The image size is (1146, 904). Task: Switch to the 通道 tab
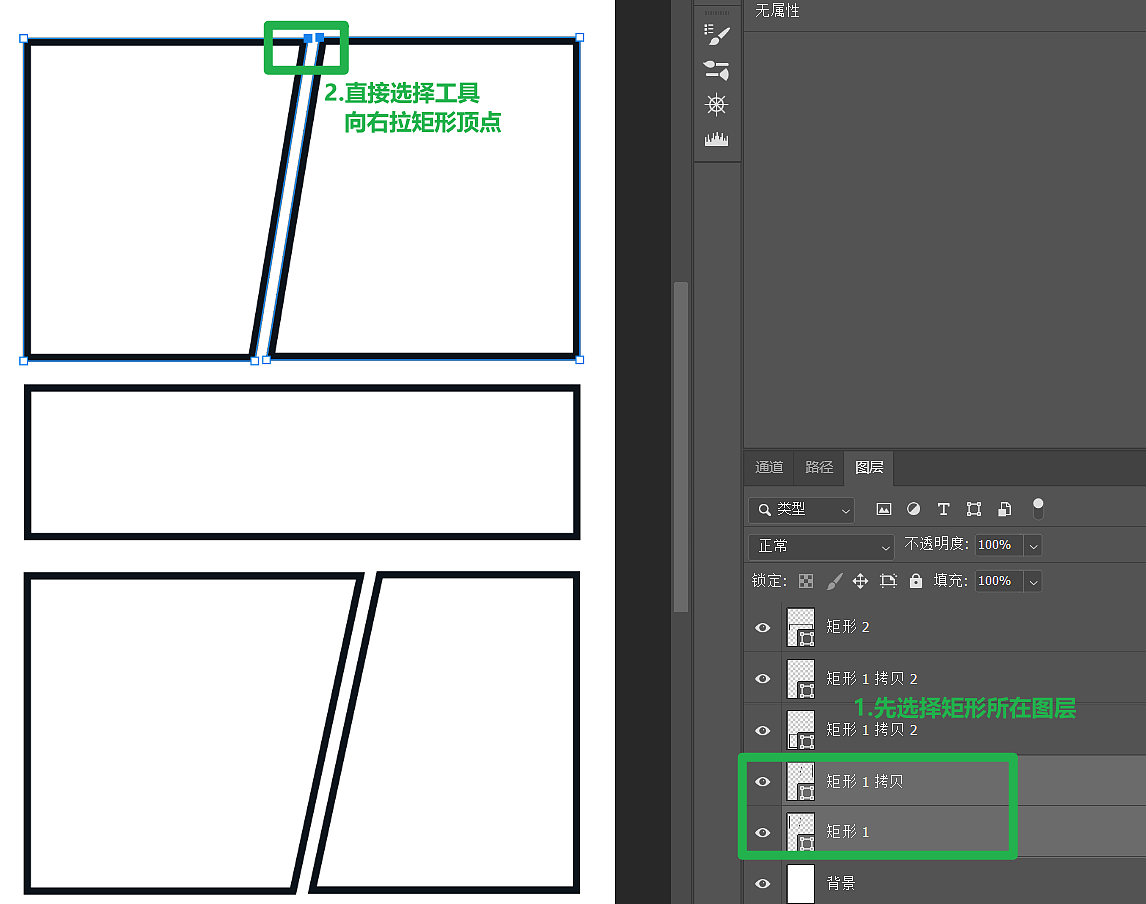click(769, 468)
